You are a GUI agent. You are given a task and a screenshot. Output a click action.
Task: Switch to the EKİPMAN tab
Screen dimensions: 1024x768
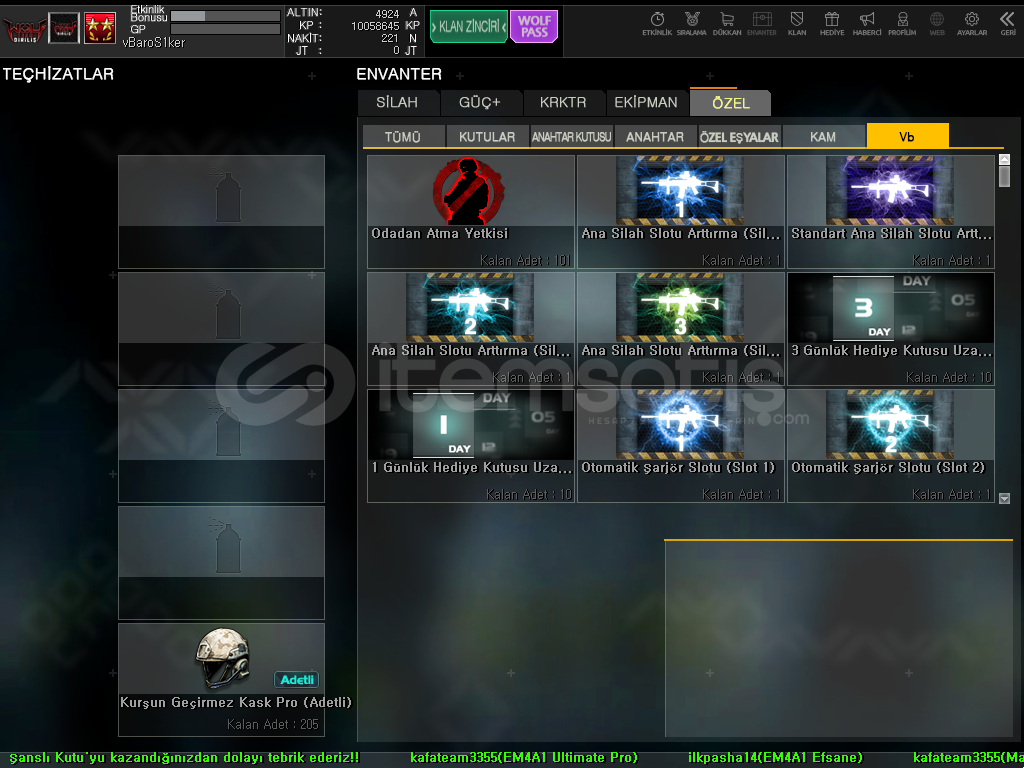click(x=646, y=103)
